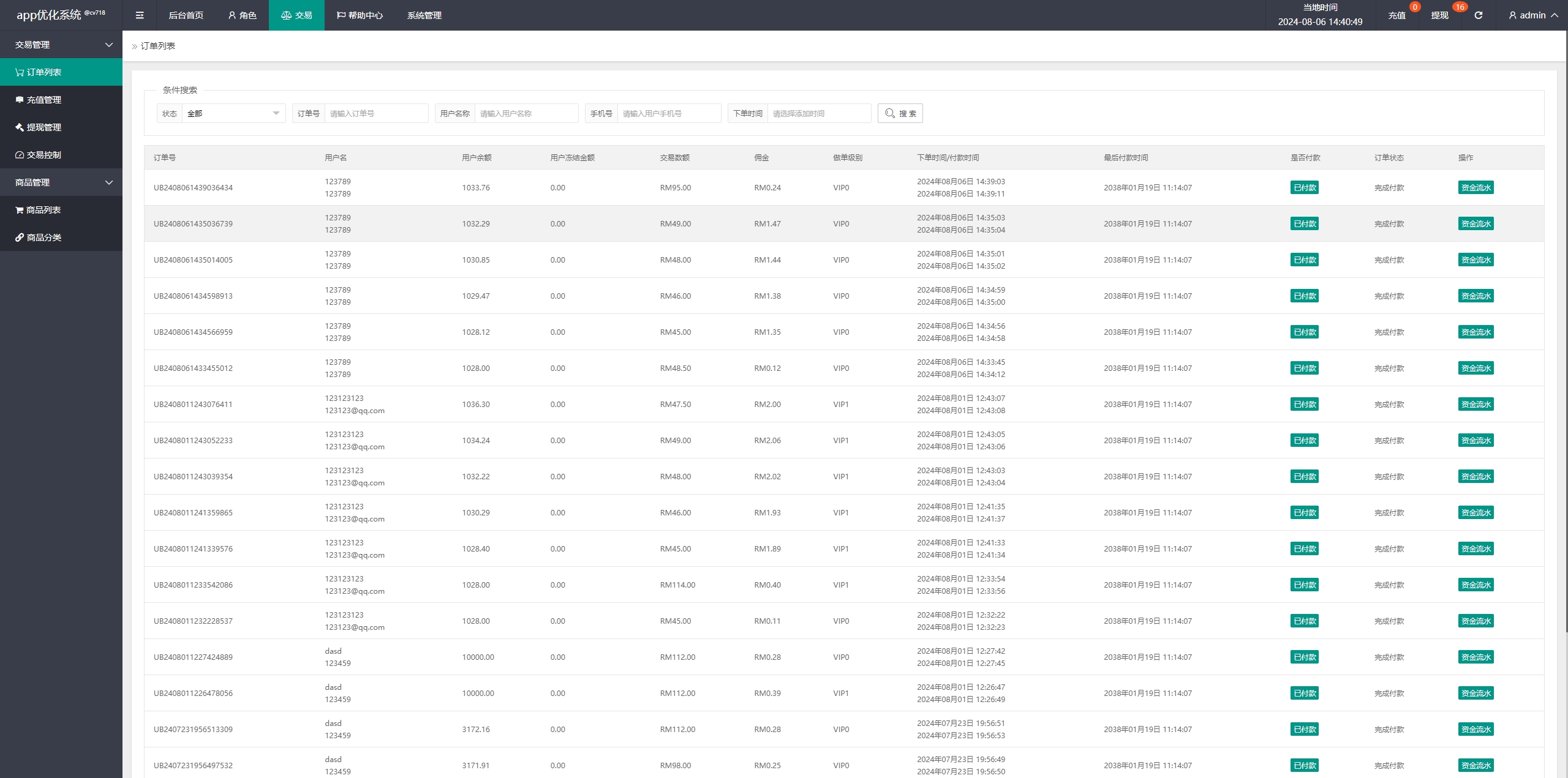The image size is (1568, 778).
Task: Click 资金流水 for order UB2407231956513309
Action: 1476,730
